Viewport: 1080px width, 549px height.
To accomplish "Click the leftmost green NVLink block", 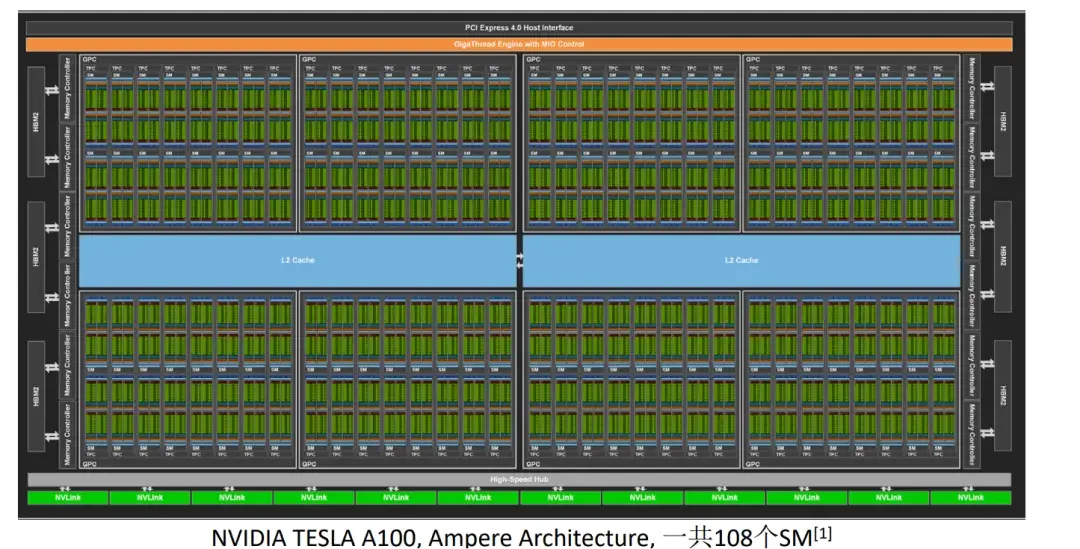I will tap(68, 497).
